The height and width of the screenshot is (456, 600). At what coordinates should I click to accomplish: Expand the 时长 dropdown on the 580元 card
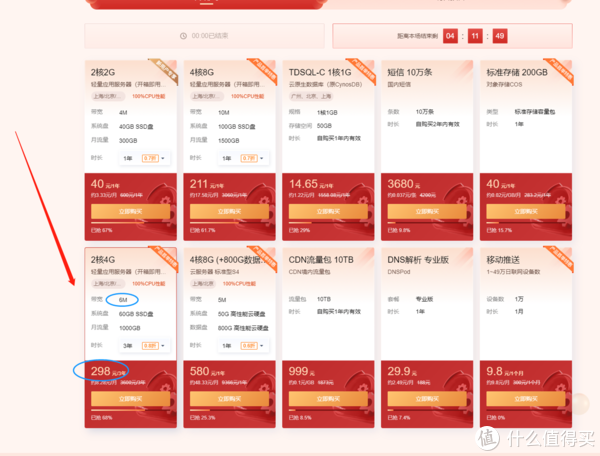(243, 345)
